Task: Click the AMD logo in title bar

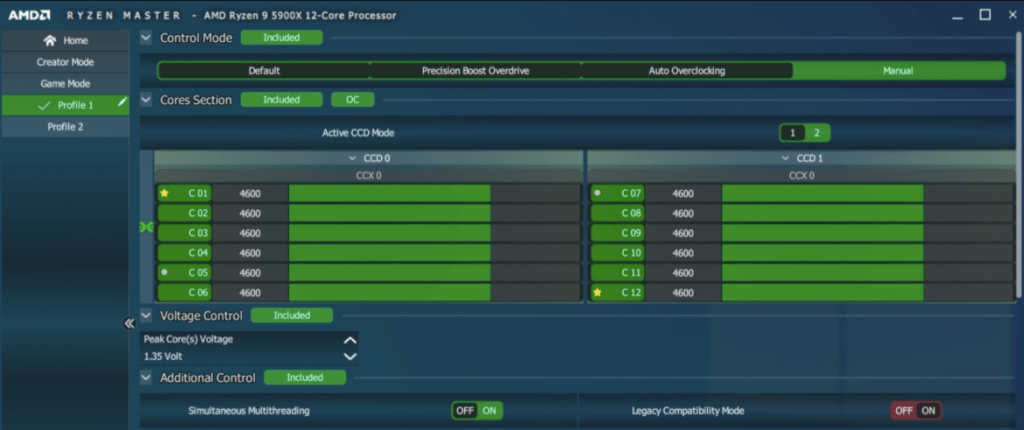Action: (x=28, y=15)
